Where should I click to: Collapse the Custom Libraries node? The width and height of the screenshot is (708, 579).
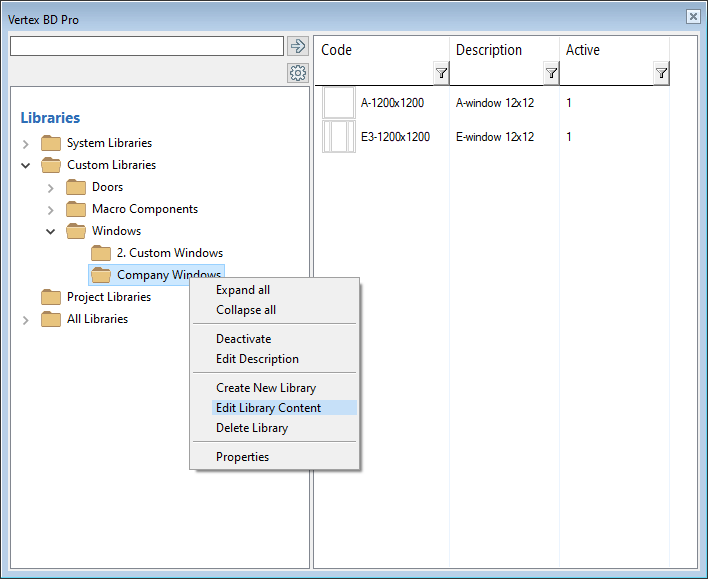click(x=26, y=165)
